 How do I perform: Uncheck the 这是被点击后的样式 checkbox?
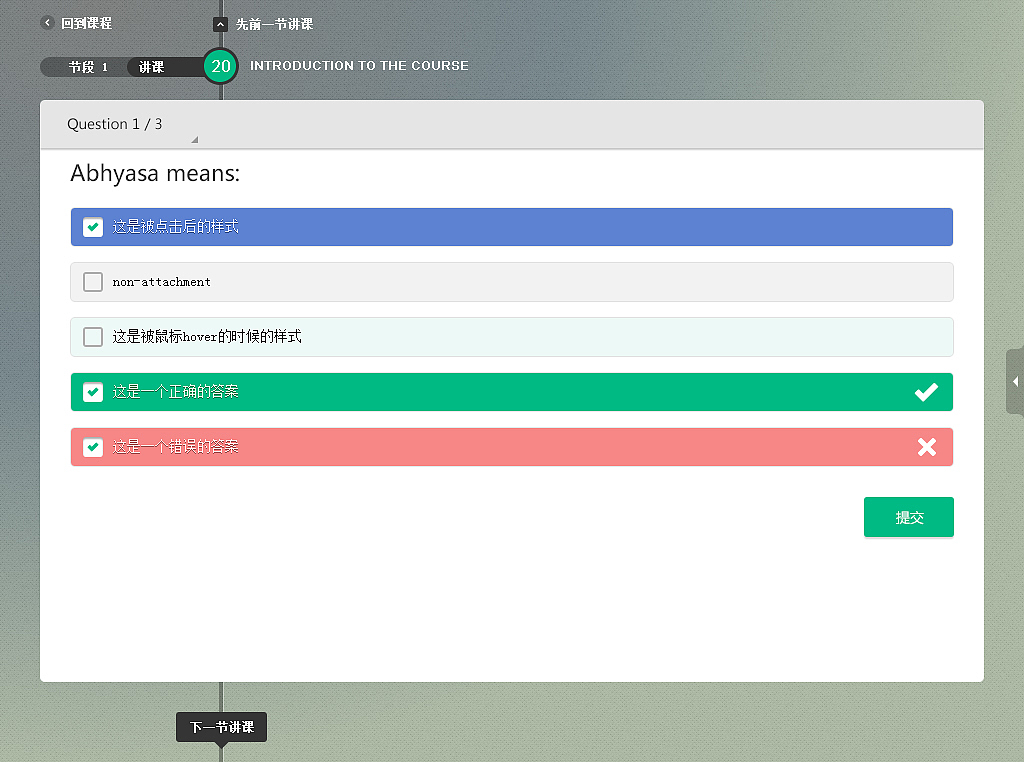tap(93, 227)
